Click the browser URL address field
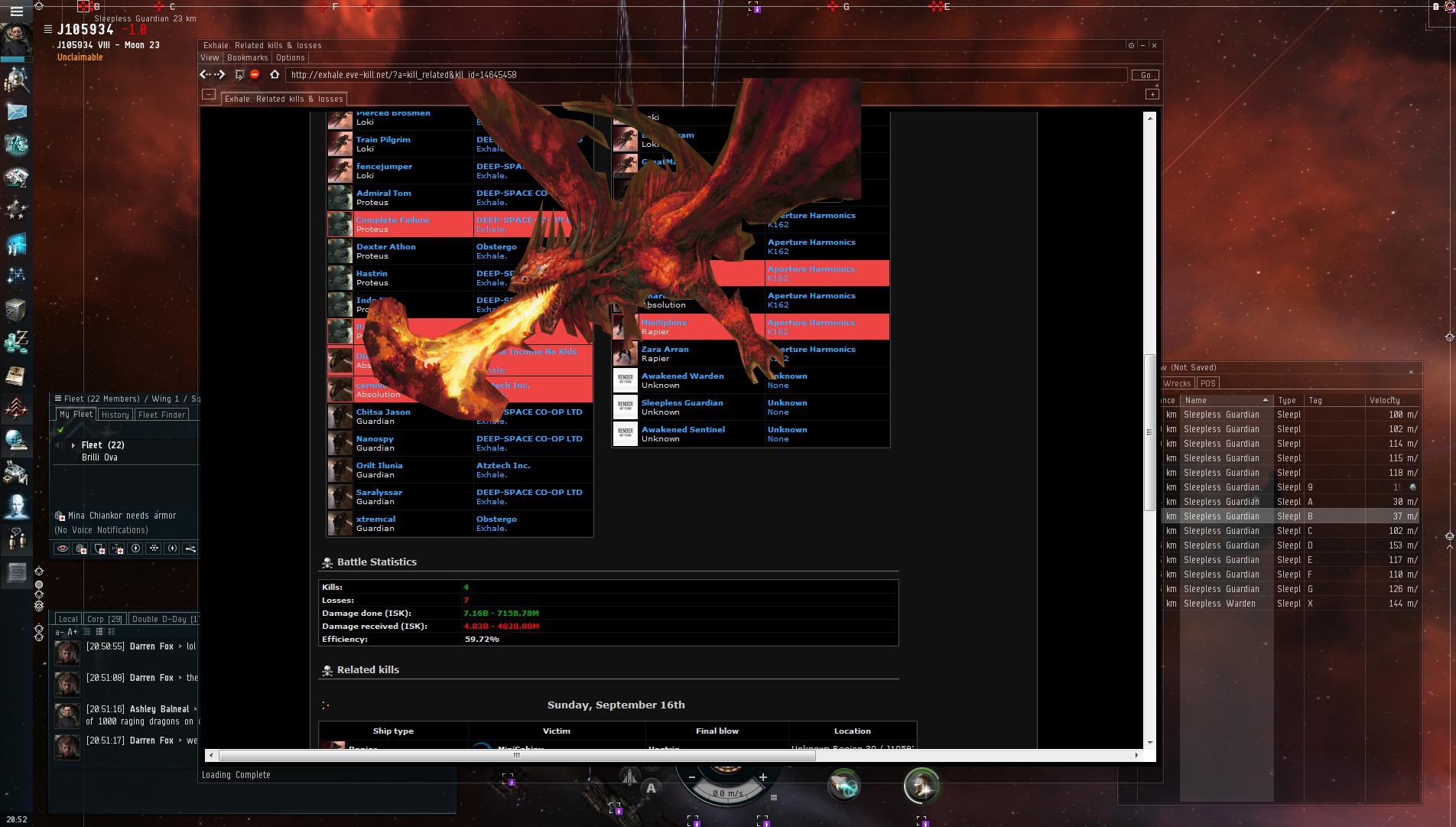The width and height of the screenshot is (1456, 827). pos(707,75)
